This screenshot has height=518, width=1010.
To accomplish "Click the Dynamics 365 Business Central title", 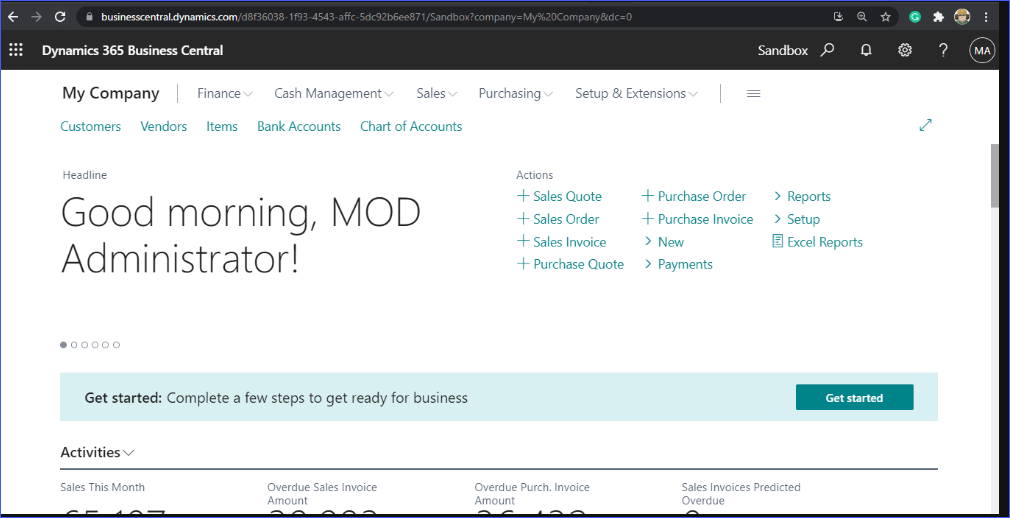I will (x=133, y=50).
